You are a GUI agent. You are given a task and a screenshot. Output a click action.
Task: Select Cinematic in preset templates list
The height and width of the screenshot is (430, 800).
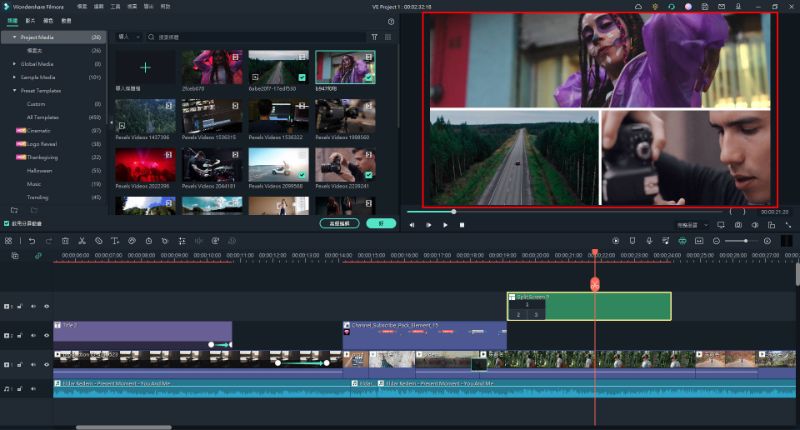(39, 131)
